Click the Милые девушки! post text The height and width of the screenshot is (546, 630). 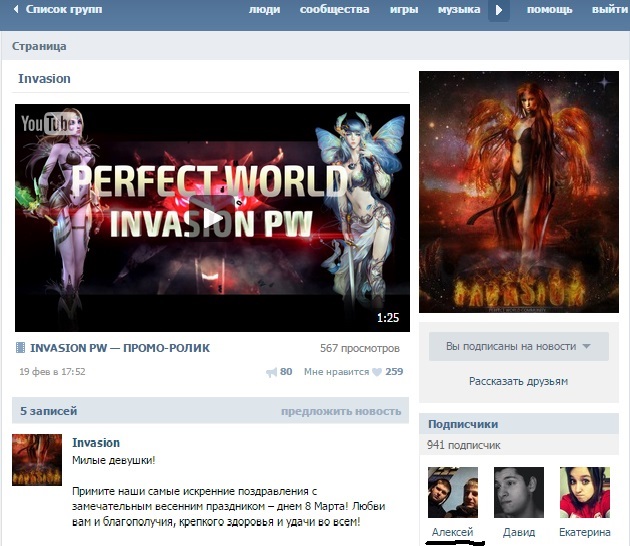click(x=113, y=460)
